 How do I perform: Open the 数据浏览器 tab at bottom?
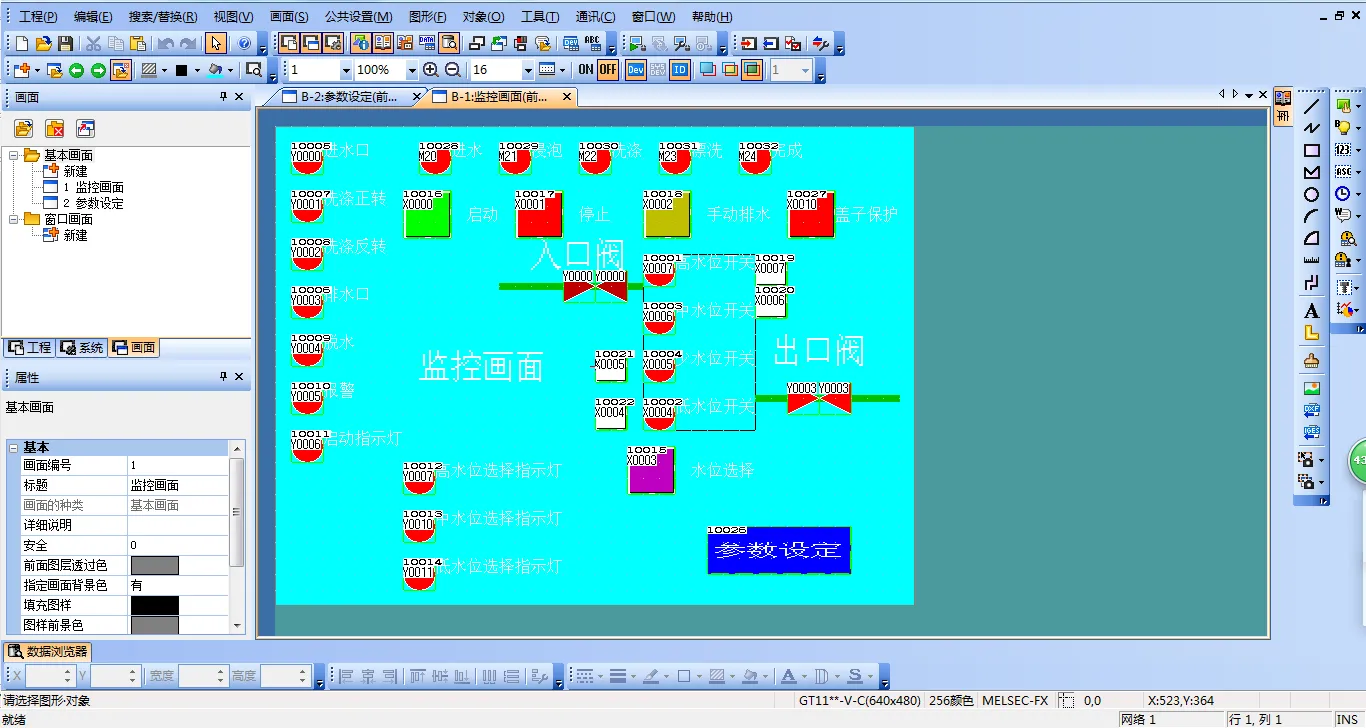[x=49, y=651]
